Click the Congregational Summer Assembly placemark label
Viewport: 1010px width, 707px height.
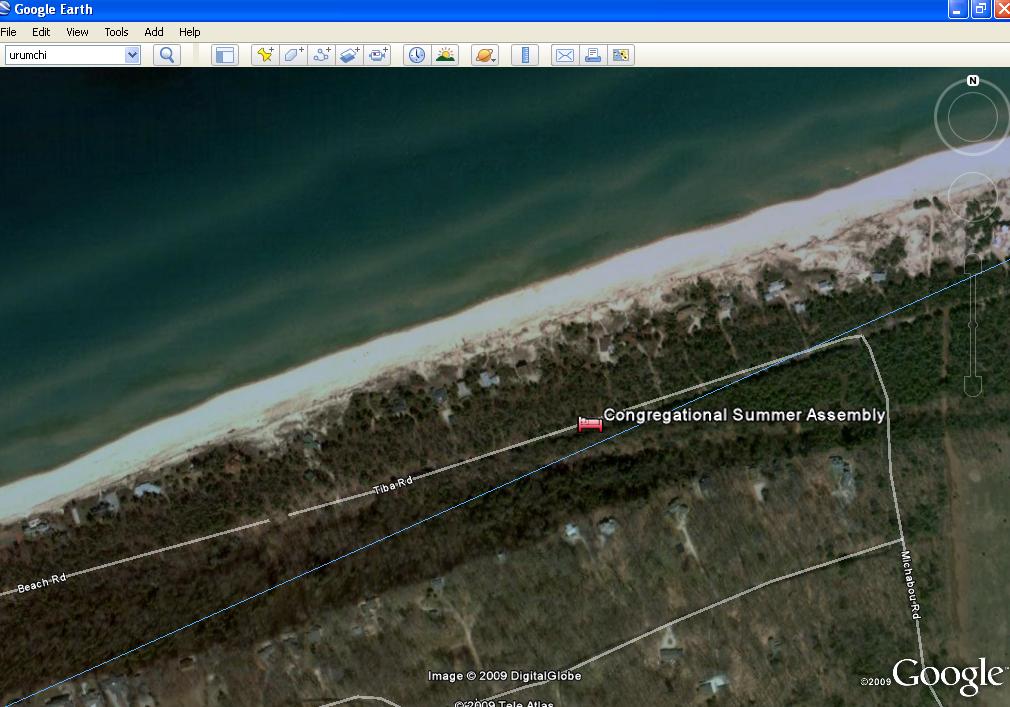[x=743, y=415]
